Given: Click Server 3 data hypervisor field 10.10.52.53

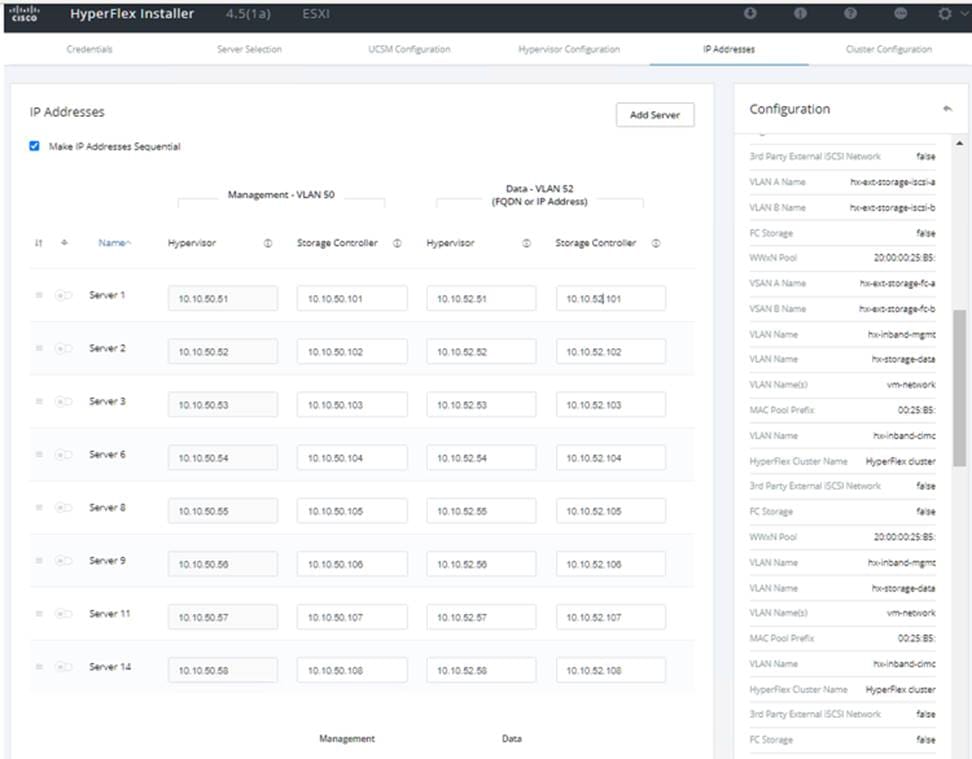Looking at the screenshot, I should coord(481,405).
